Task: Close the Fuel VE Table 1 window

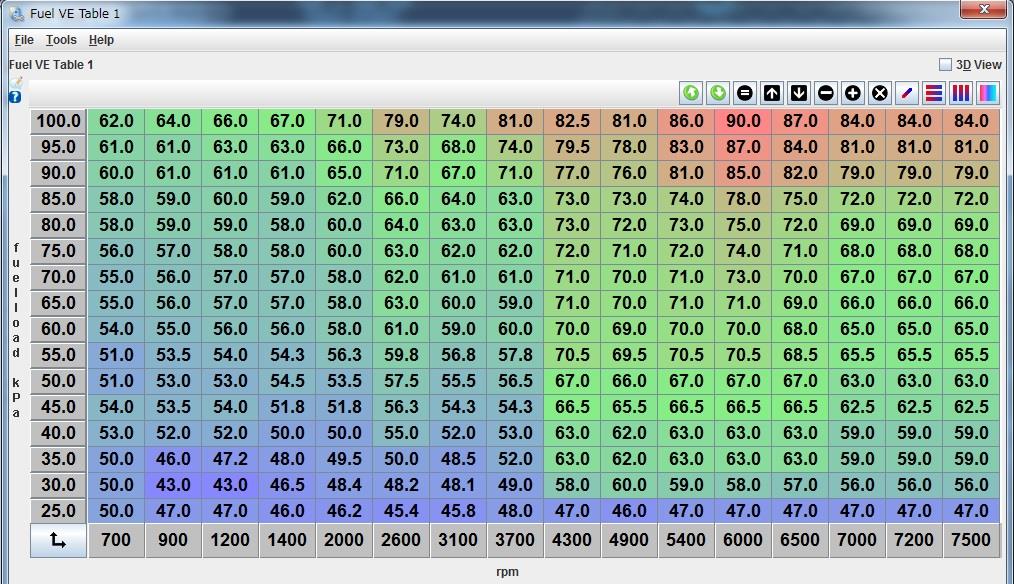Action: point(983,9)
